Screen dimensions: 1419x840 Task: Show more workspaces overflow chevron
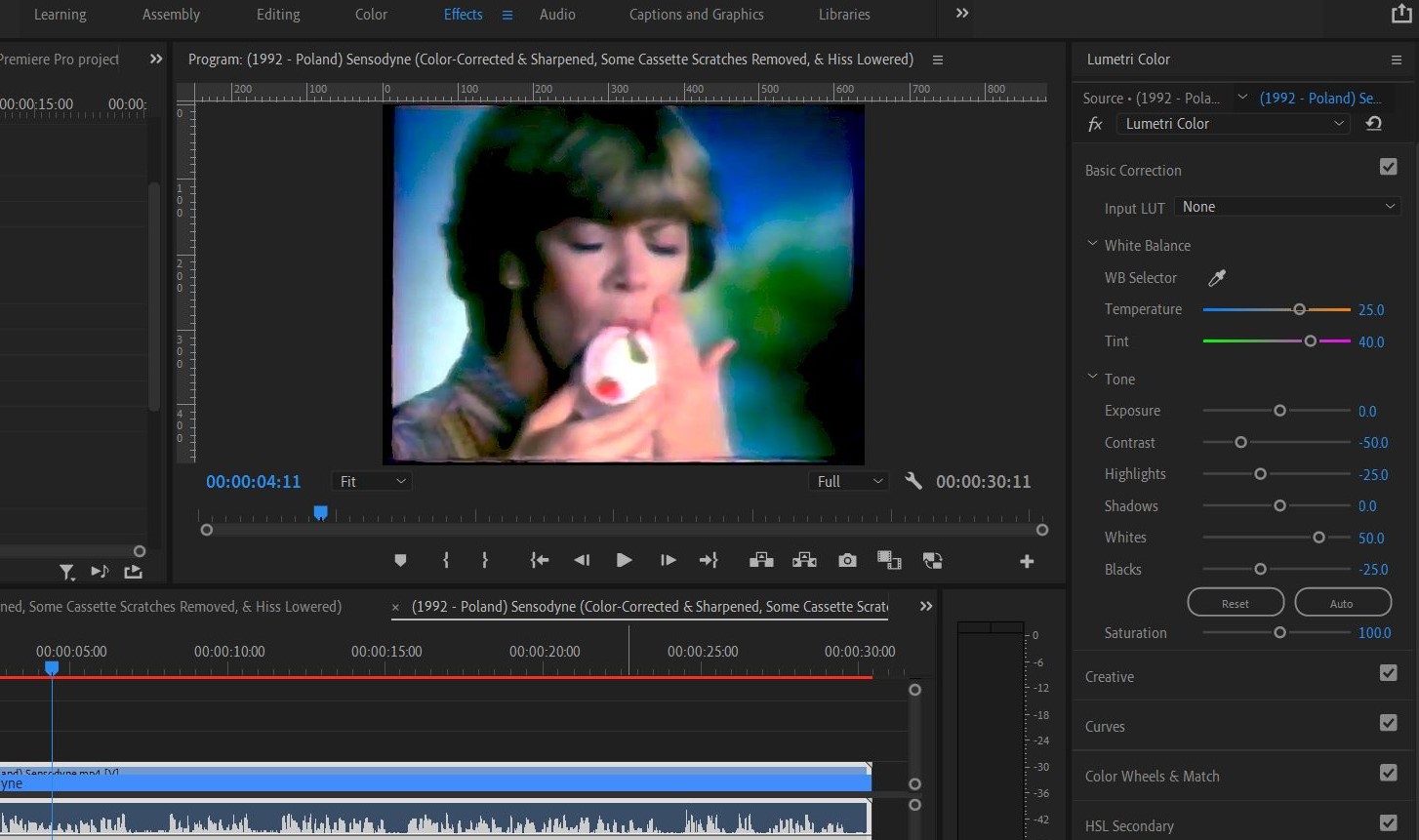[x=962, y=14]
